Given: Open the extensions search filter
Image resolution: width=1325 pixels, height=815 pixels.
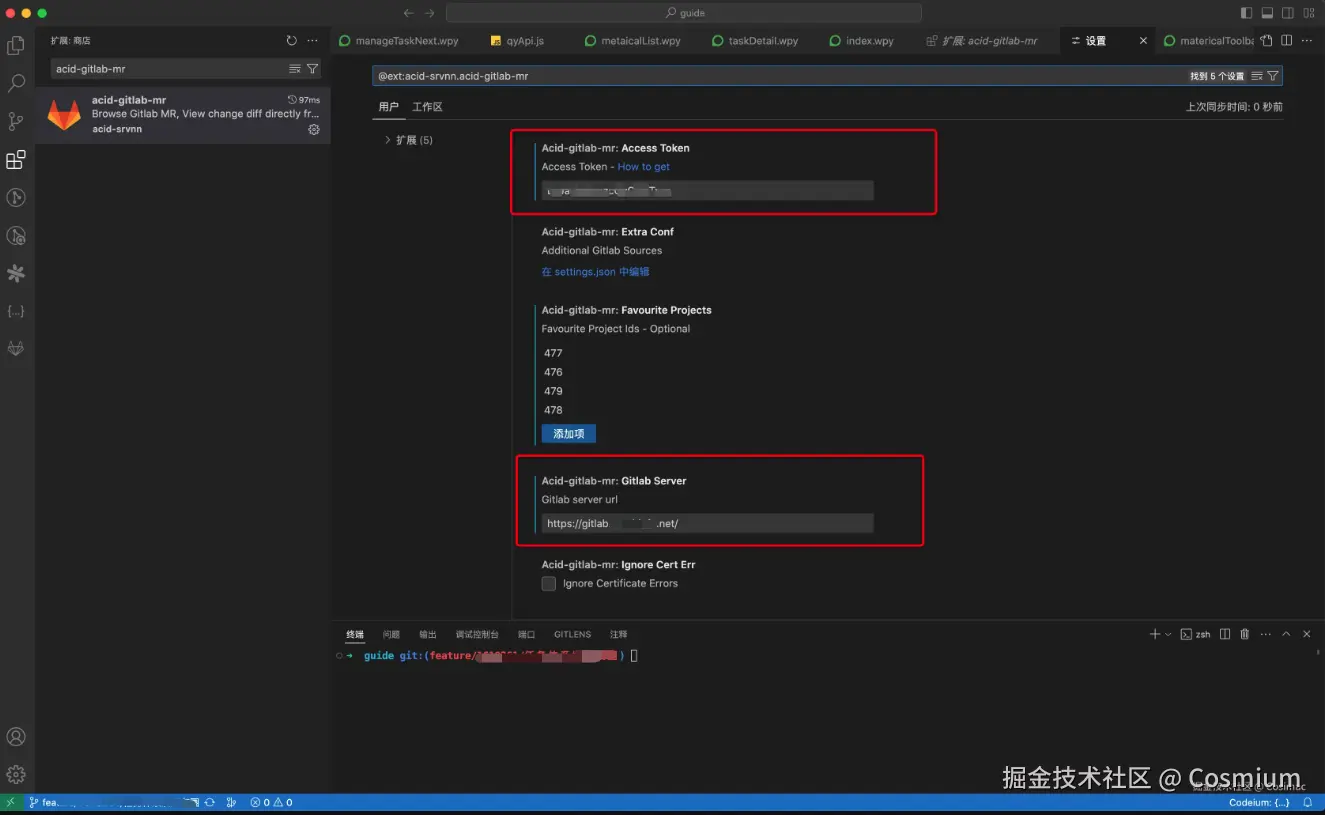Looking at the screenshot, I should tap(312, 69).
